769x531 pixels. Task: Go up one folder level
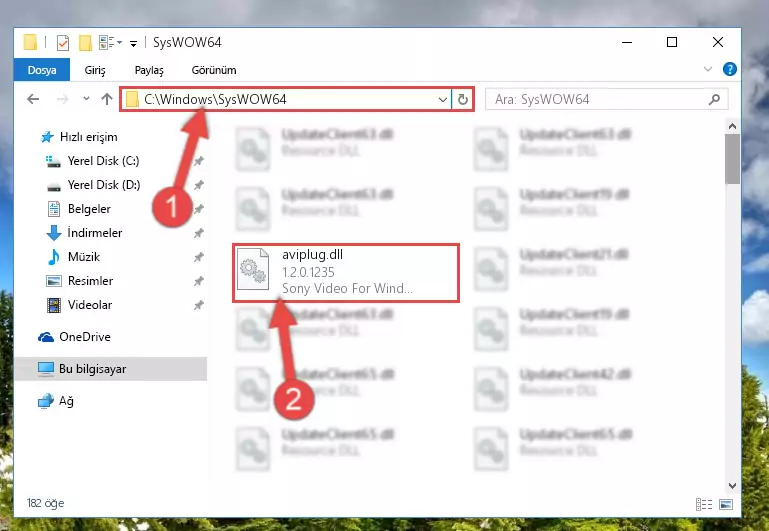click(107, 100)
